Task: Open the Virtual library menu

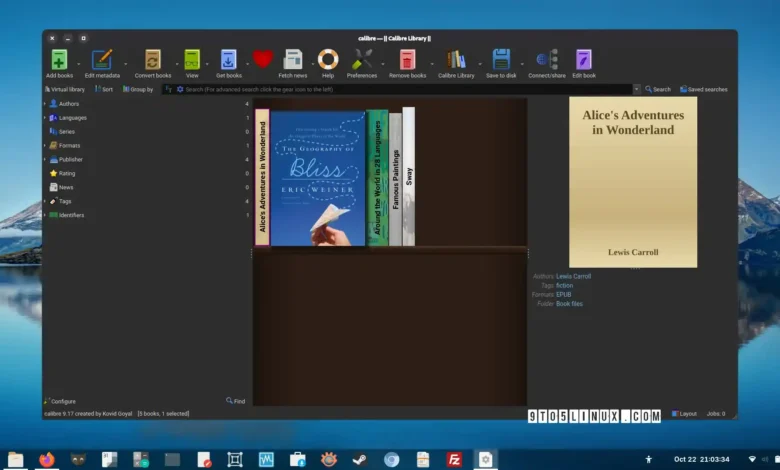Action: (65, 90)
